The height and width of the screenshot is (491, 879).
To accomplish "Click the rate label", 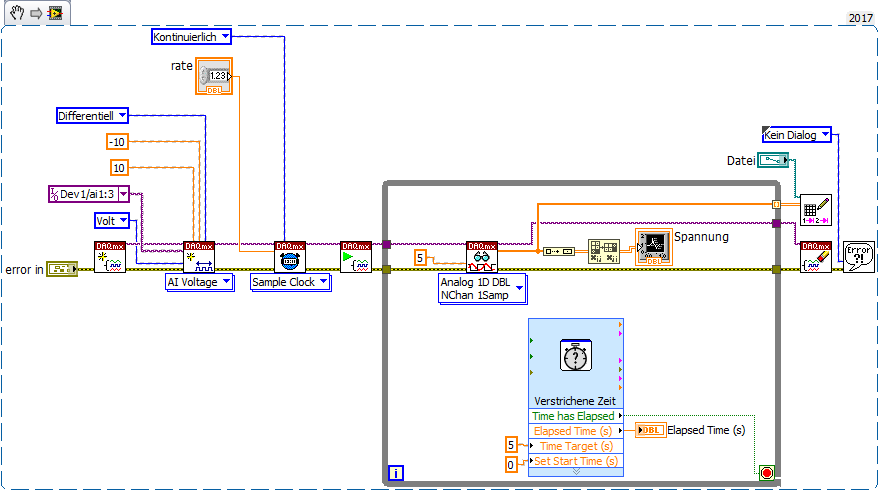I will [182, 66].
